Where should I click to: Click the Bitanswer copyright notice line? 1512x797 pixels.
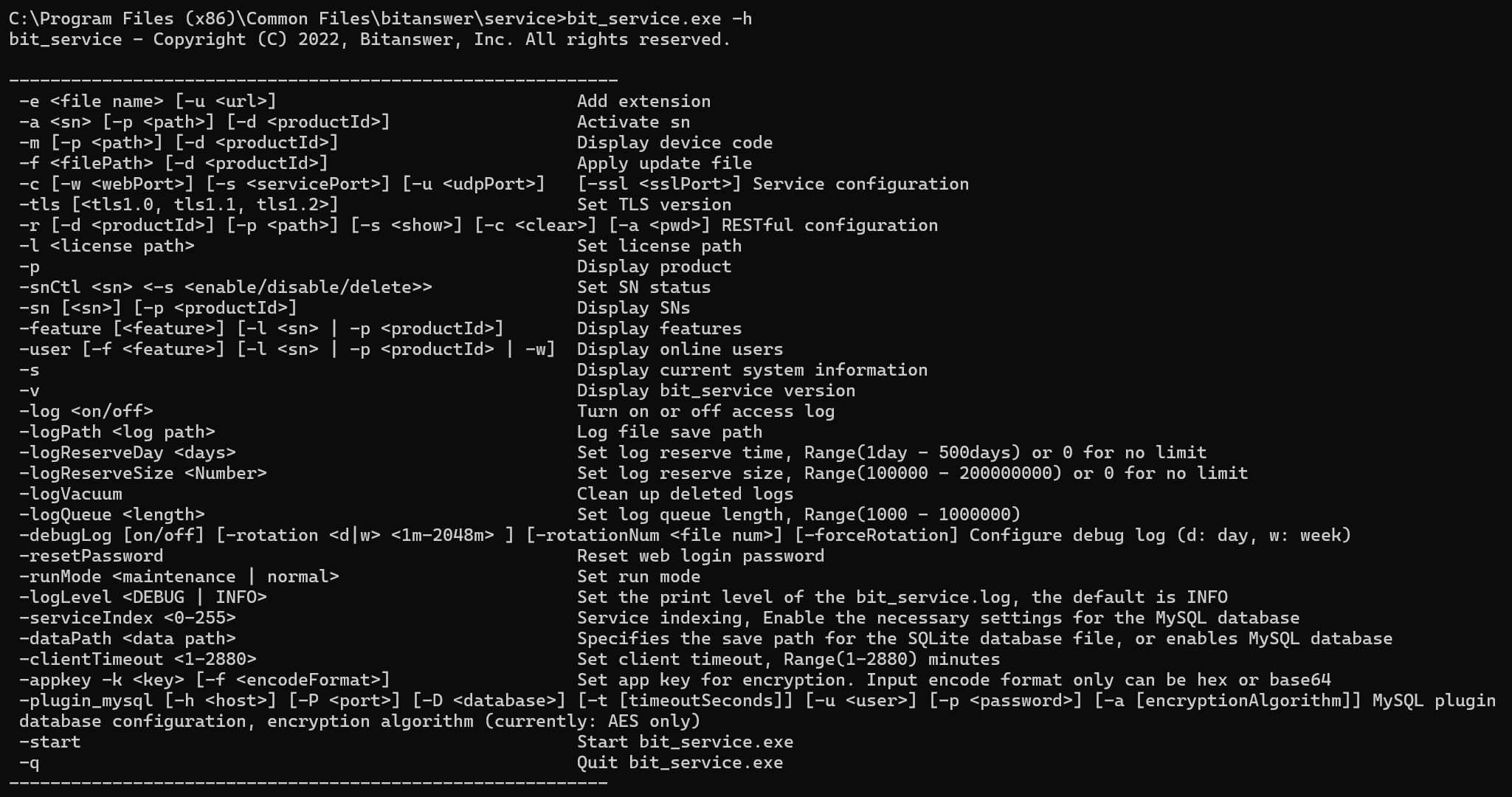[369, 39]
